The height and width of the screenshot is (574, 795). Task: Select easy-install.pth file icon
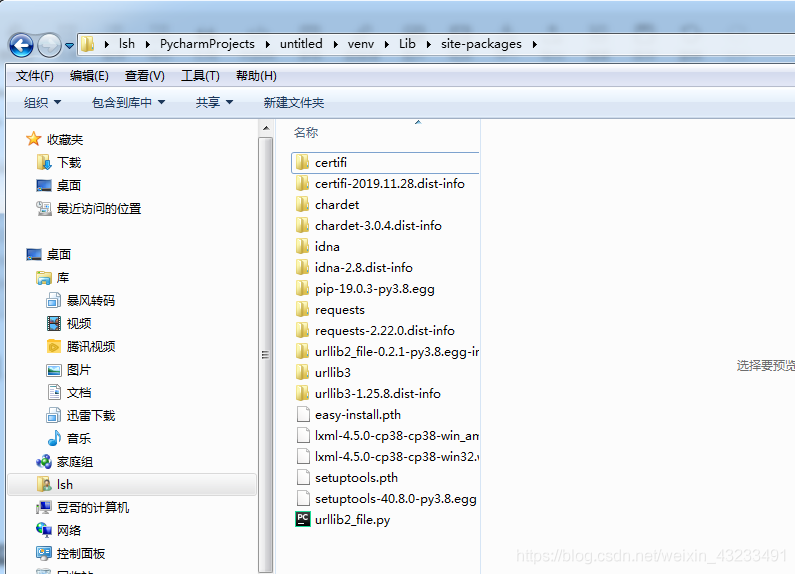point(303,415)
